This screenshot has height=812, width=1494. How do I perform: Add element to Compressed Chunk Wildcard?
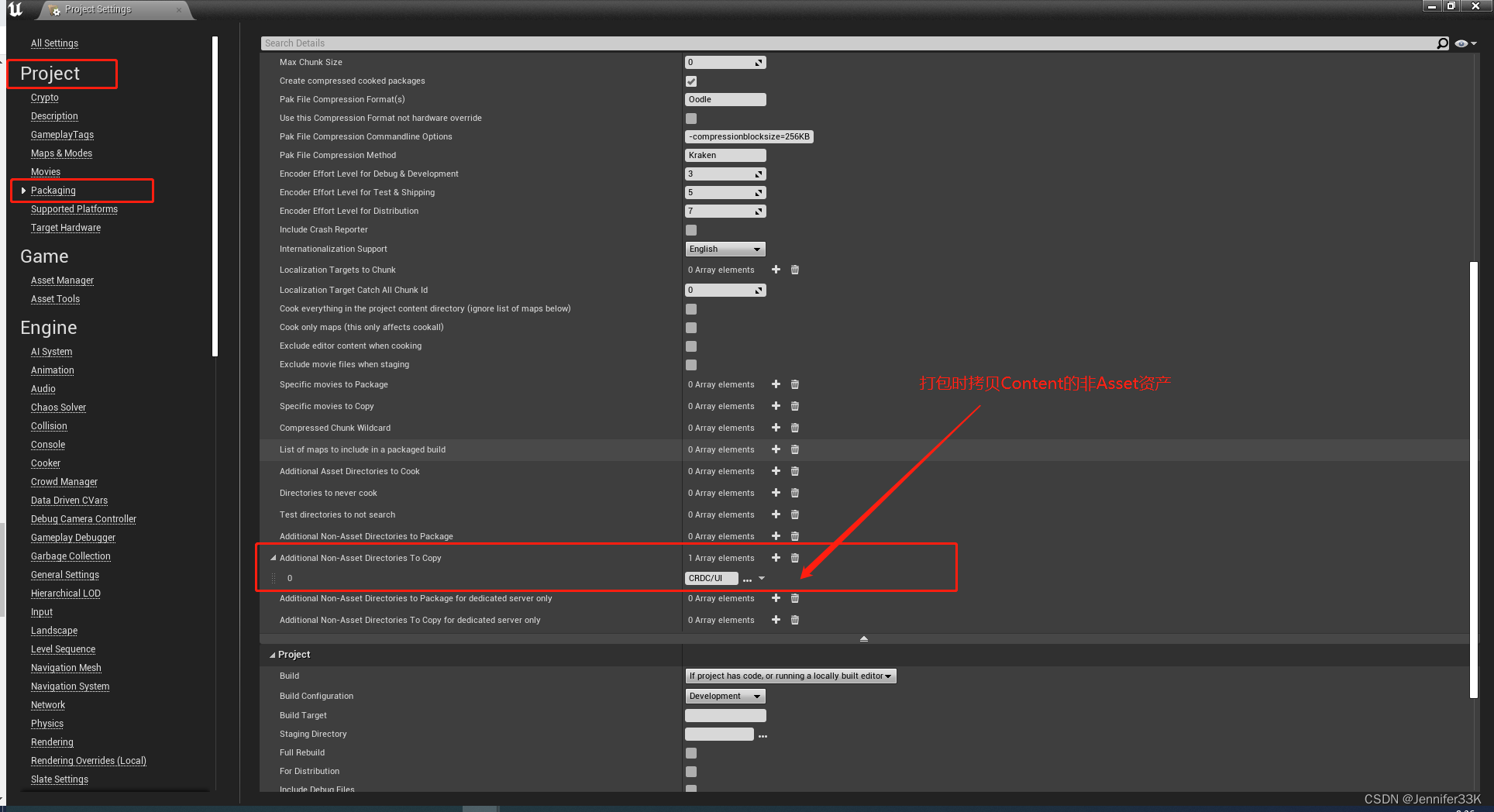pyautogui.click(x=776, y=428)
